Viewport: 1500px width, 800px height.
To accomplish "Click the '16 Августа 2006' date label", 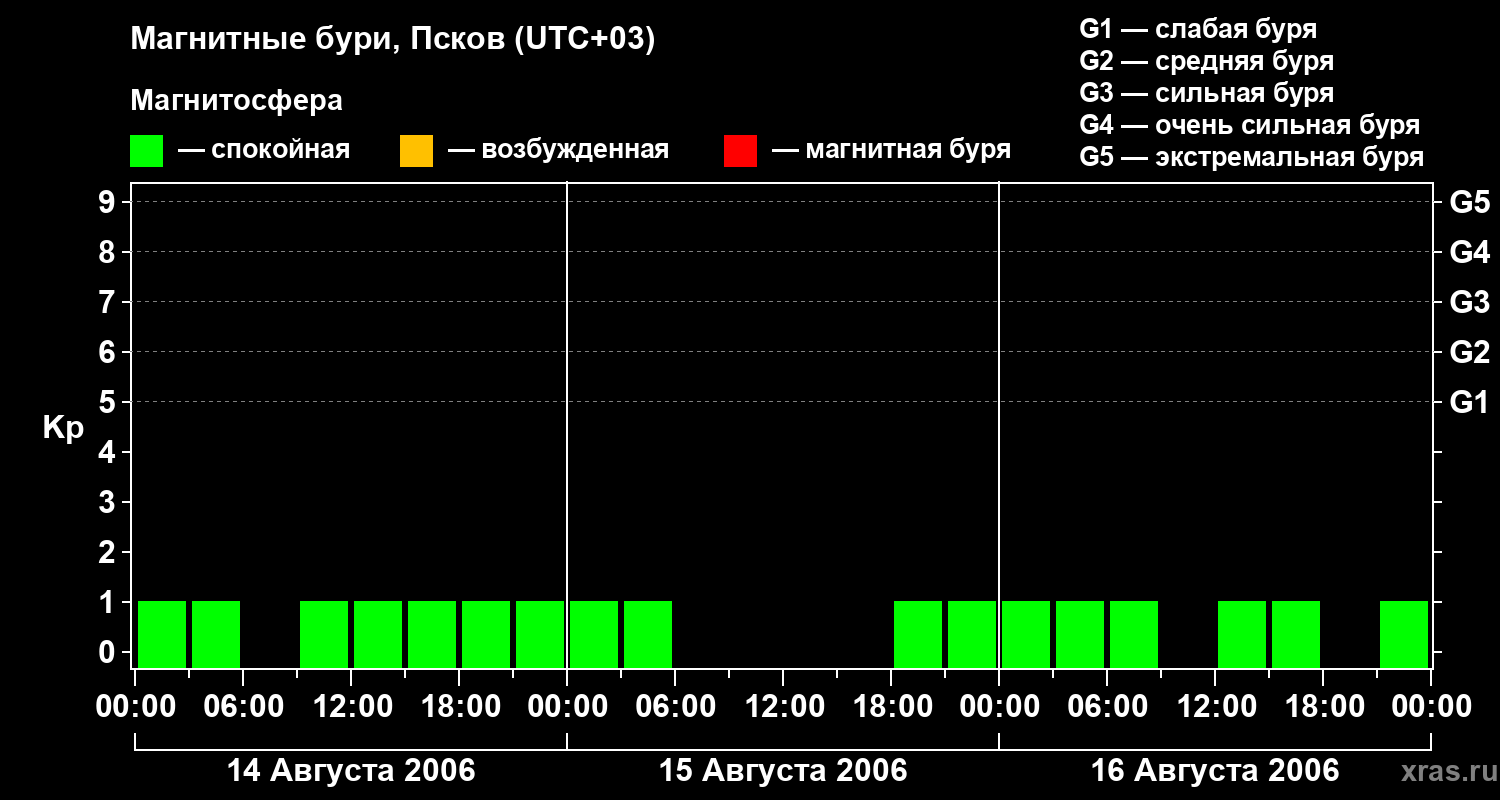I will pos(1215,771).
